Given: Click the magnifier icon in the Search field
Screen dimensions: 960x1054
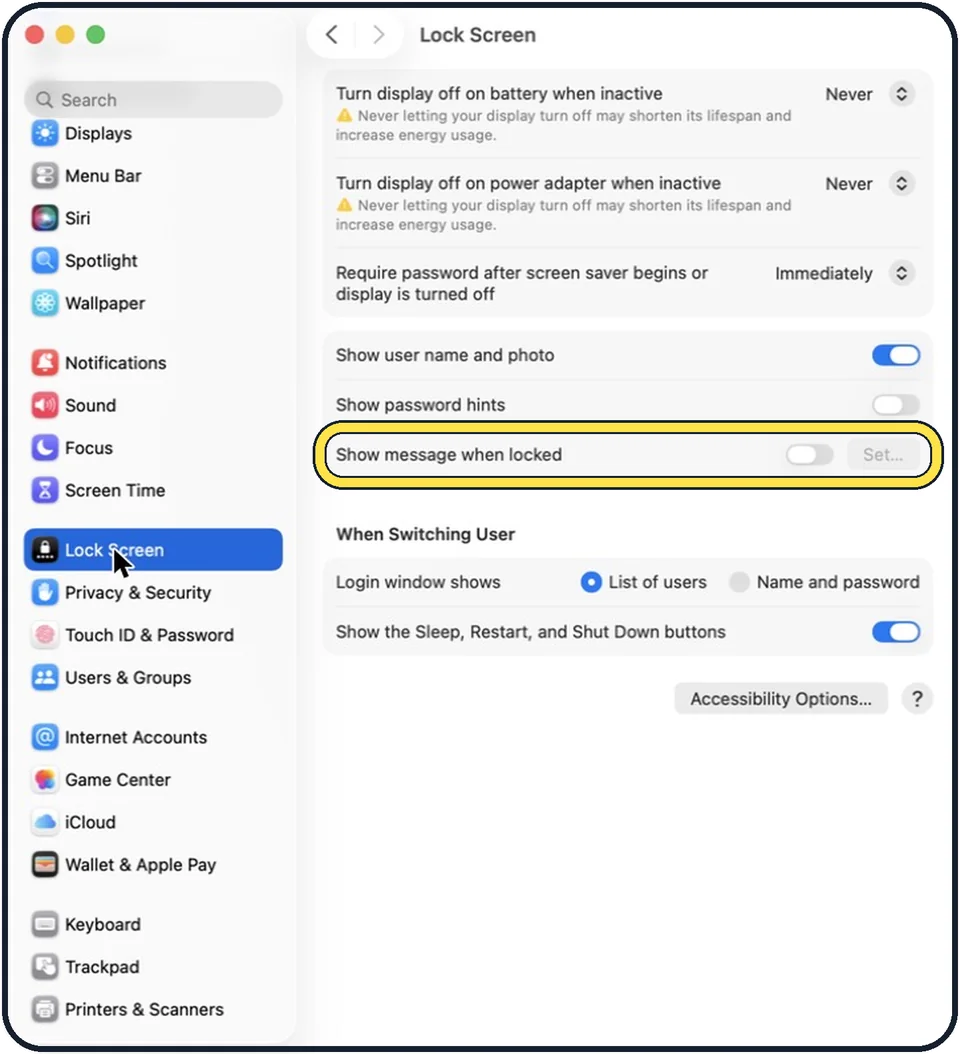Looking at the screenshot, I should click(44, 99).
